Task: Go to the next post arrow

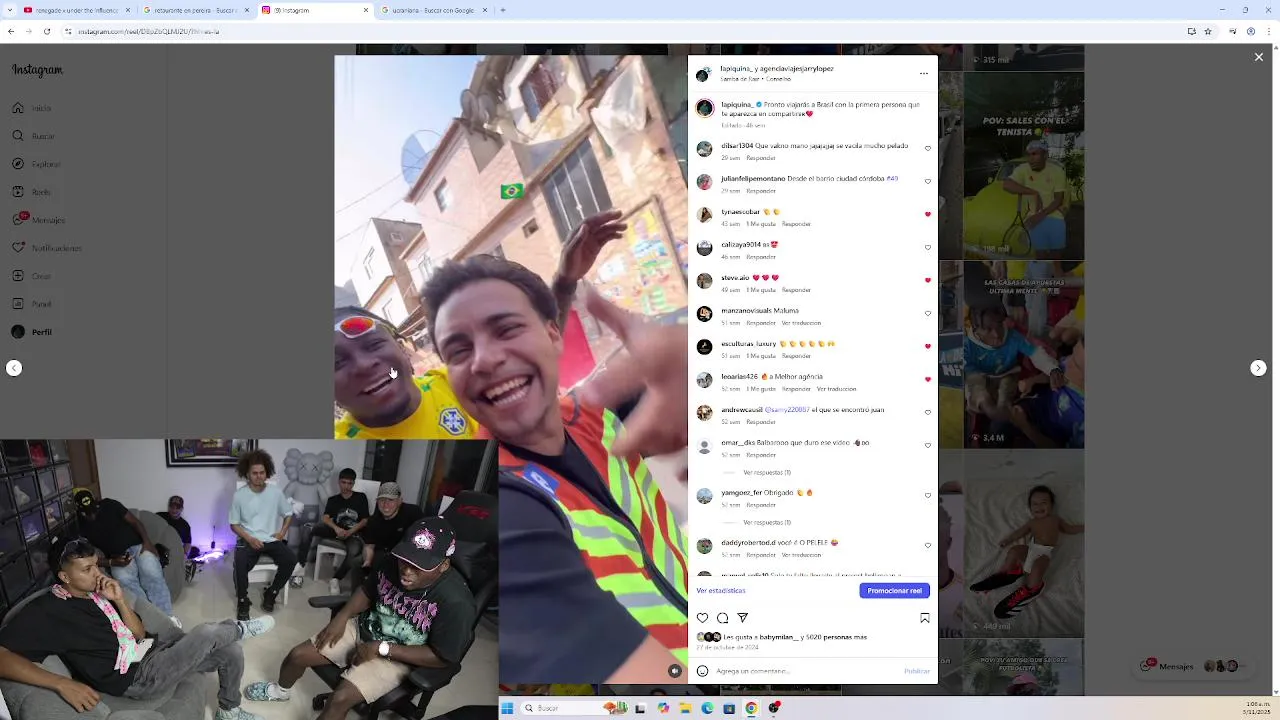Action: coord(1258,368)
